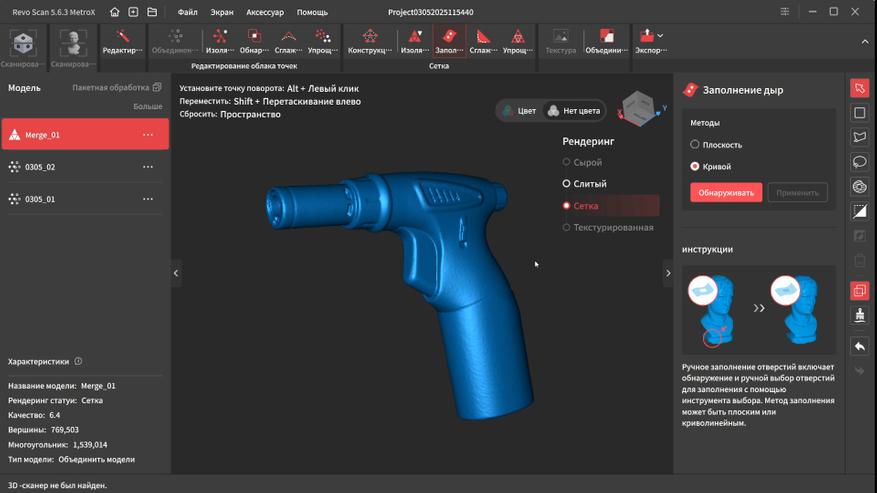The image size is (877, 493).
Task: Choose the rectangle selection tool
Action: [x=860, y=112]
